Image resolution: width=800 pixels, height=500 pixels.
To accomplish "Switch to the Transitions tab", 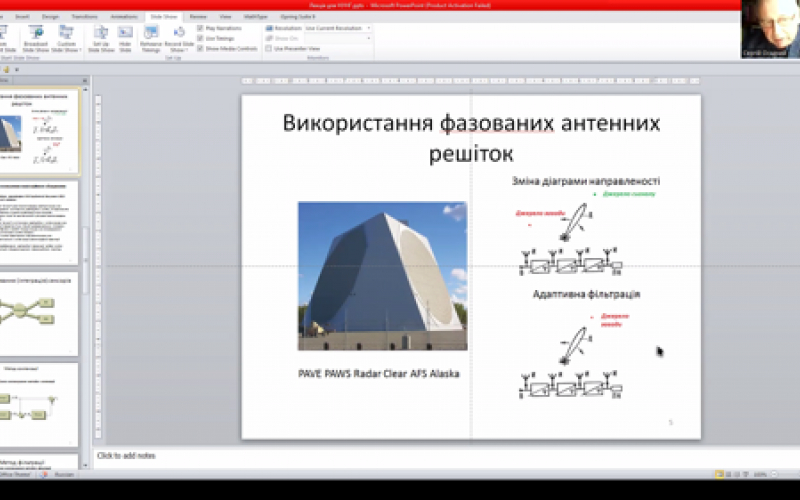I will pyautogui.click(x=84, y=17).
